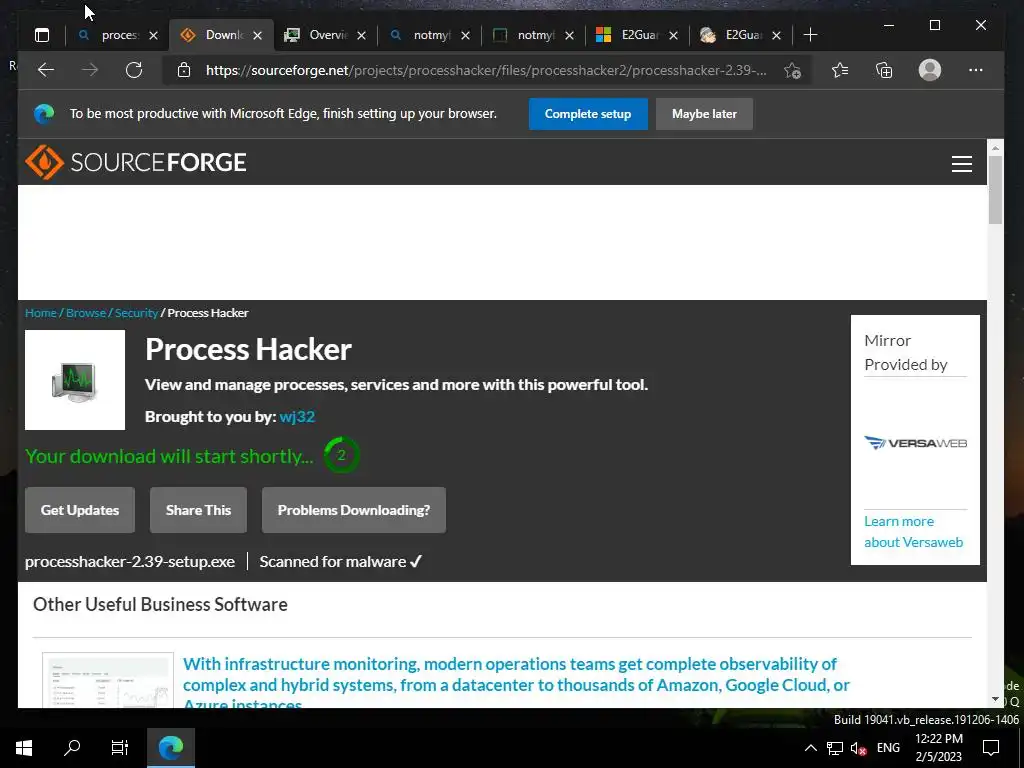The height and width of the screenshot is (768, 1024).
Task: Click the Edge icon on the taskbar
Action: pyautogui.click(x=171, y=748)
